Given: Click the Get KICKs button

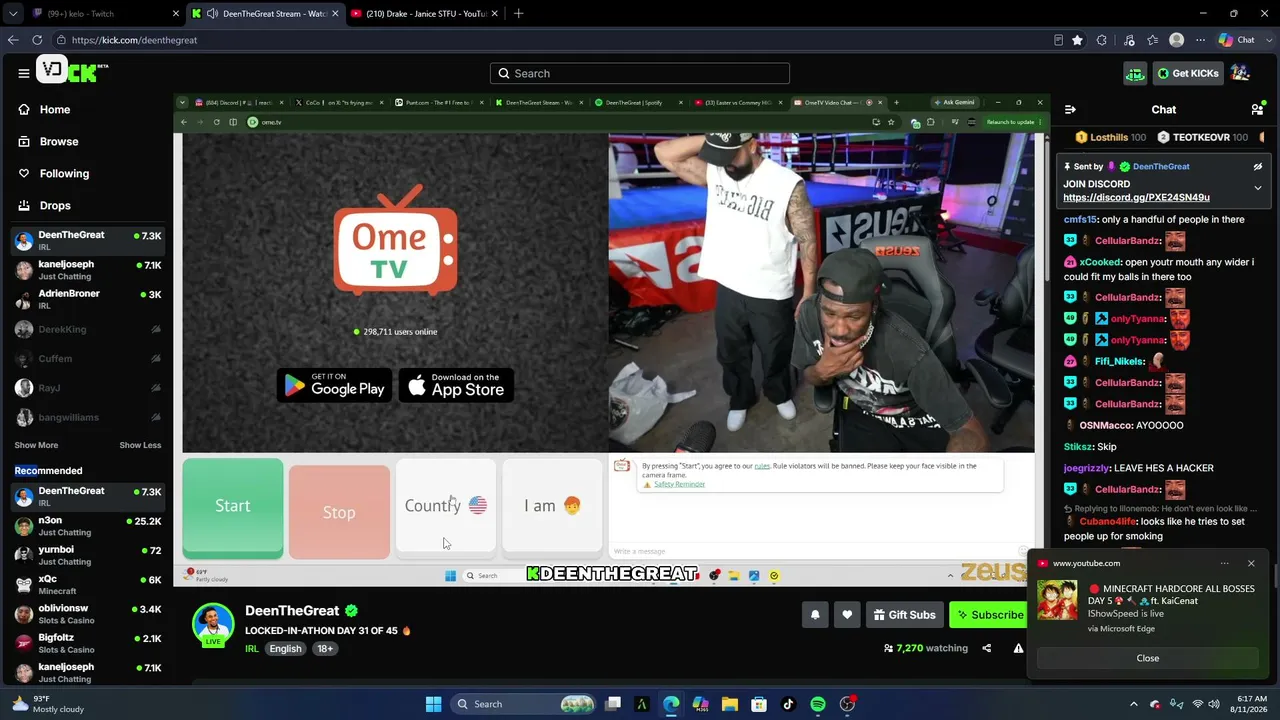Looking at the screenshot, I should (x=1187, y=73).
